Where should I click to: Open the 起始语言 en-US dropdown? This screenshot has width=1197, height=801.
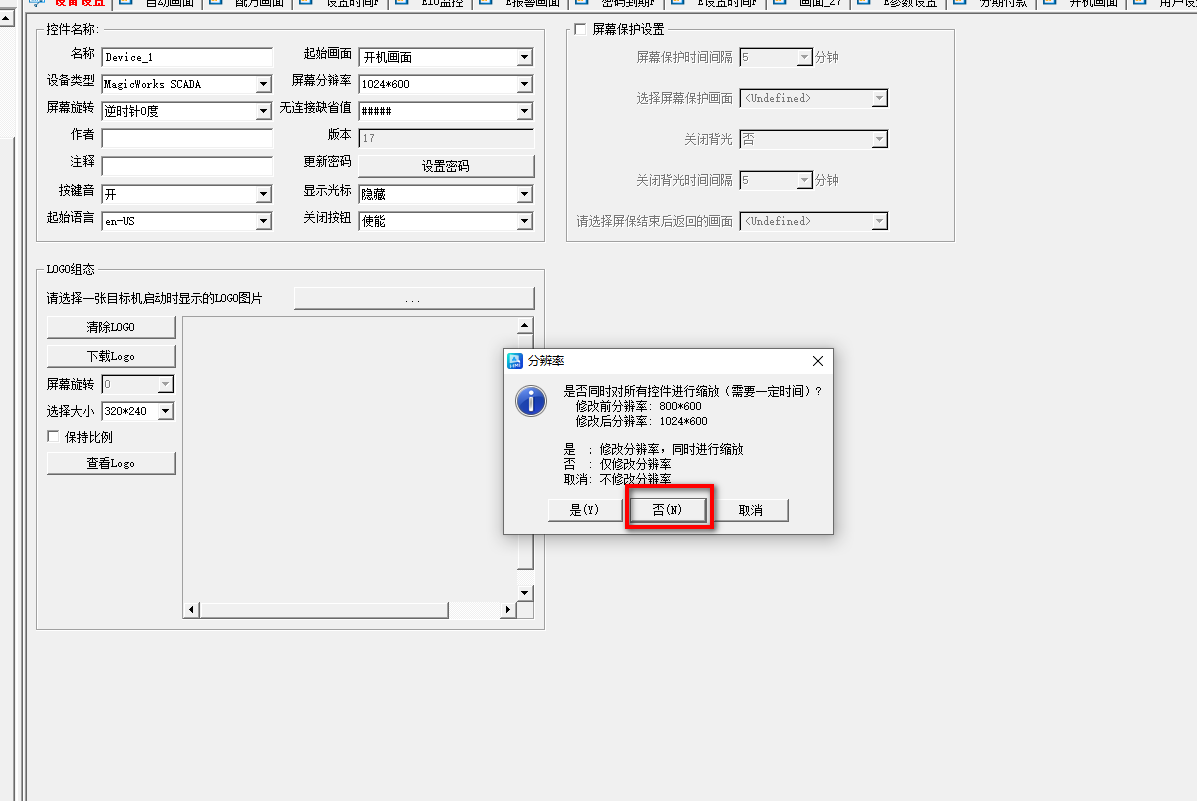coord(263,221)
